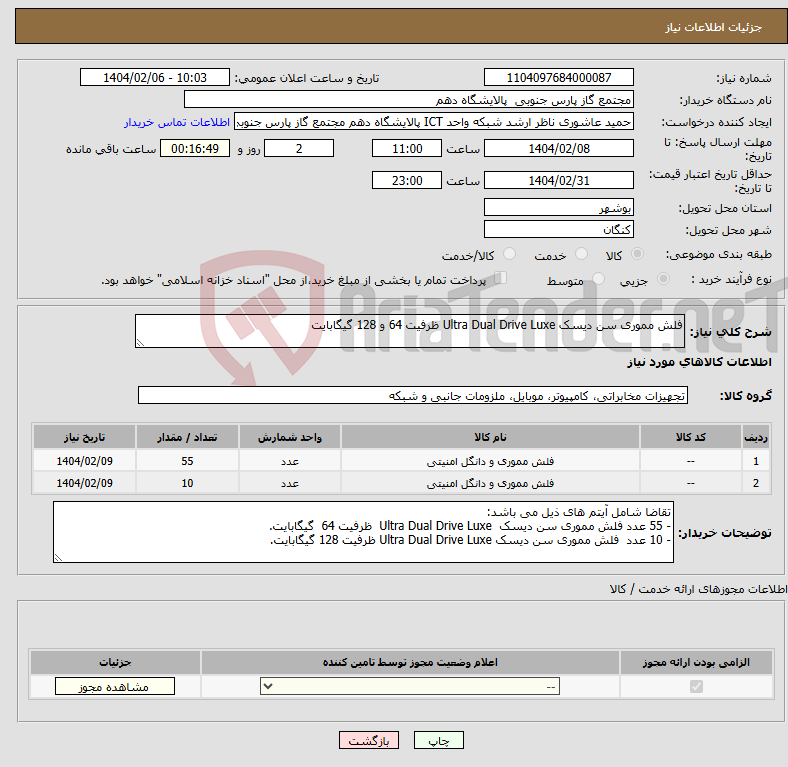This screenshot has width=788, height=767.
Task: Click the resize handle of description textarea
Action: [140, 343]
